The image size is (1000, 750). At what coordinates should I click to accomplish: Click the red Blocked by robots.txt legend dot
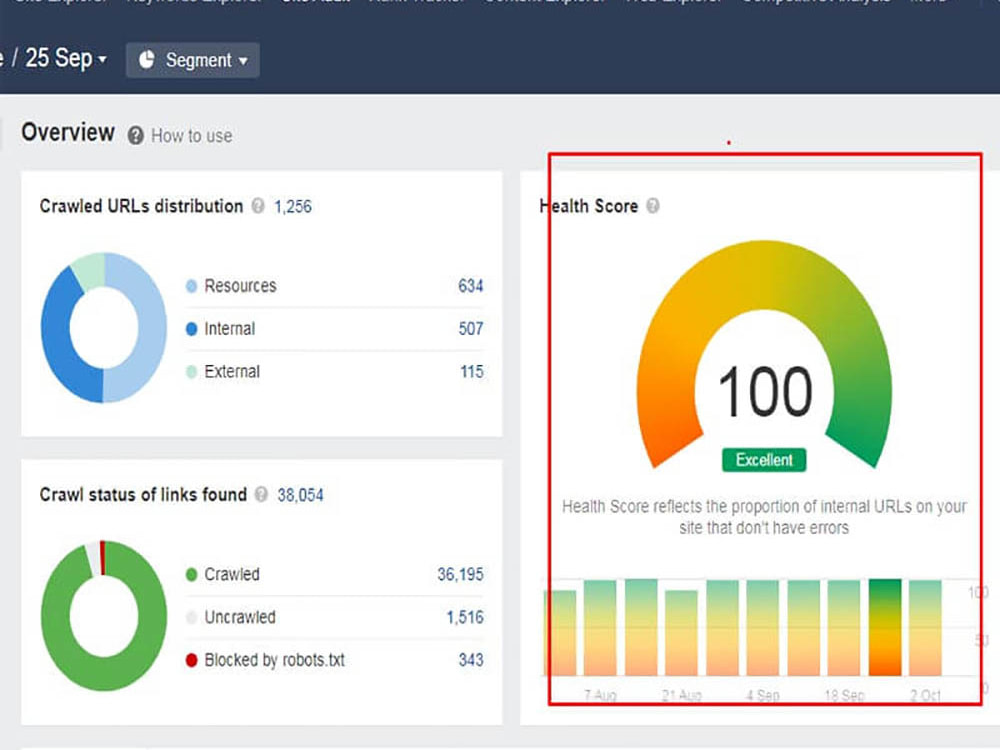[191, 660]
